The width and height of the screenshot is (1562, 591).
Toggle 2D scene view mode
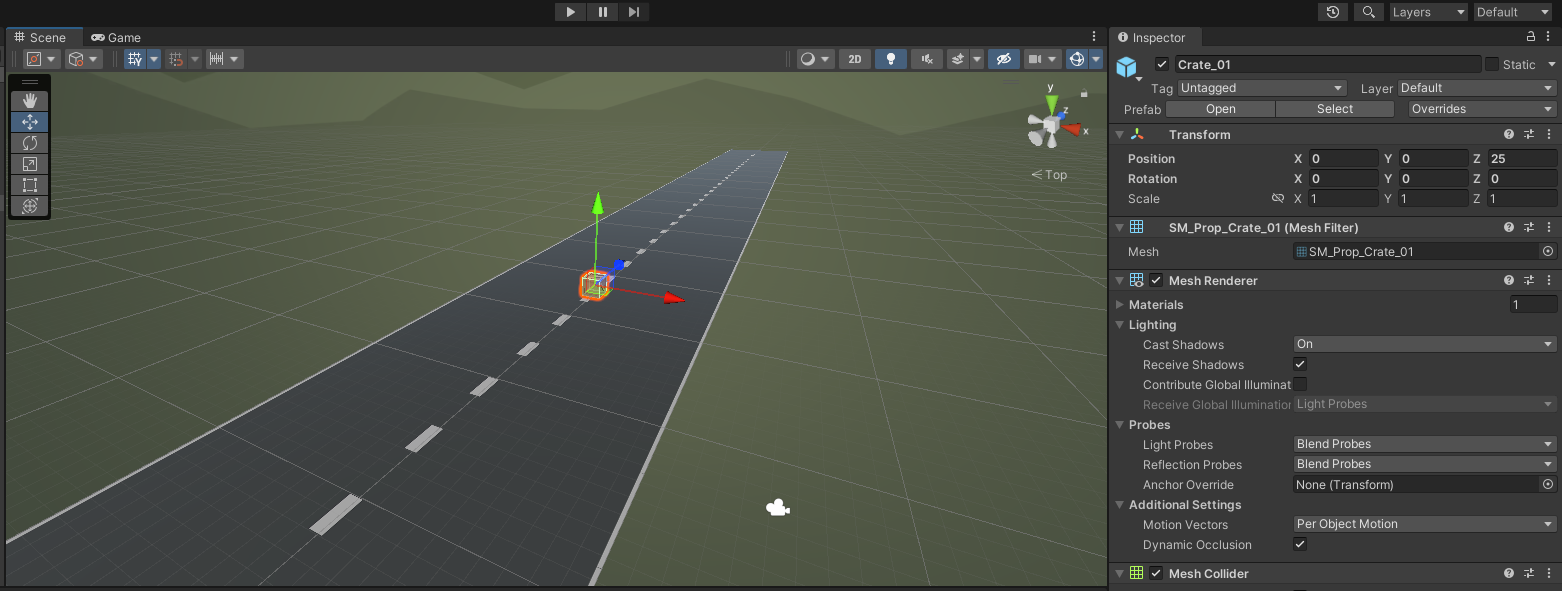click(854, 59)
